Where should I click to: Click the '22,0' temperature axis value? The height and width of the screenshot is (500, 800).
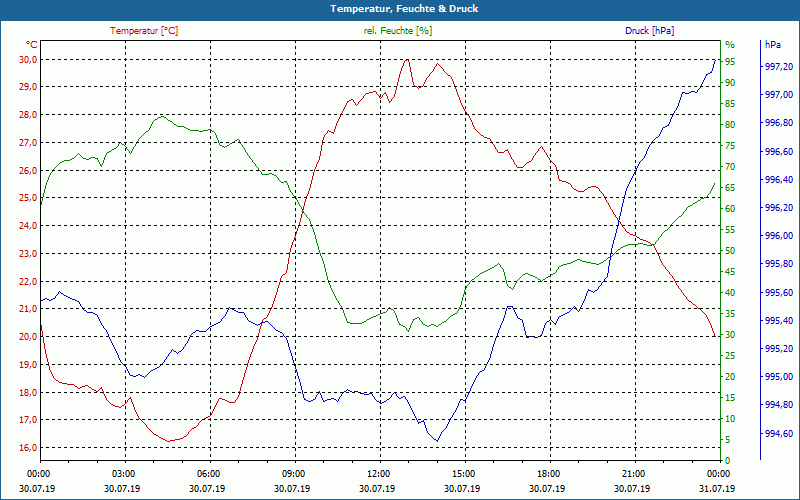(x=28, y=281)
